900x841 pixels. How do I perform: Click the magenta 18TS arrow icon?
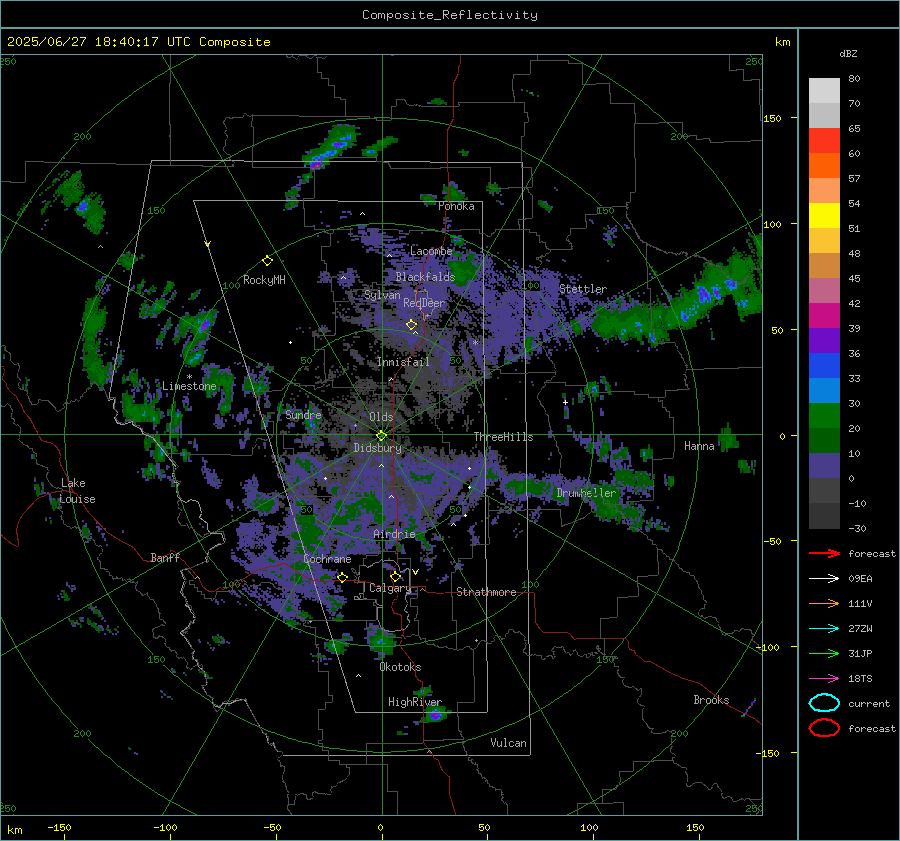click(x=824, y=679)
